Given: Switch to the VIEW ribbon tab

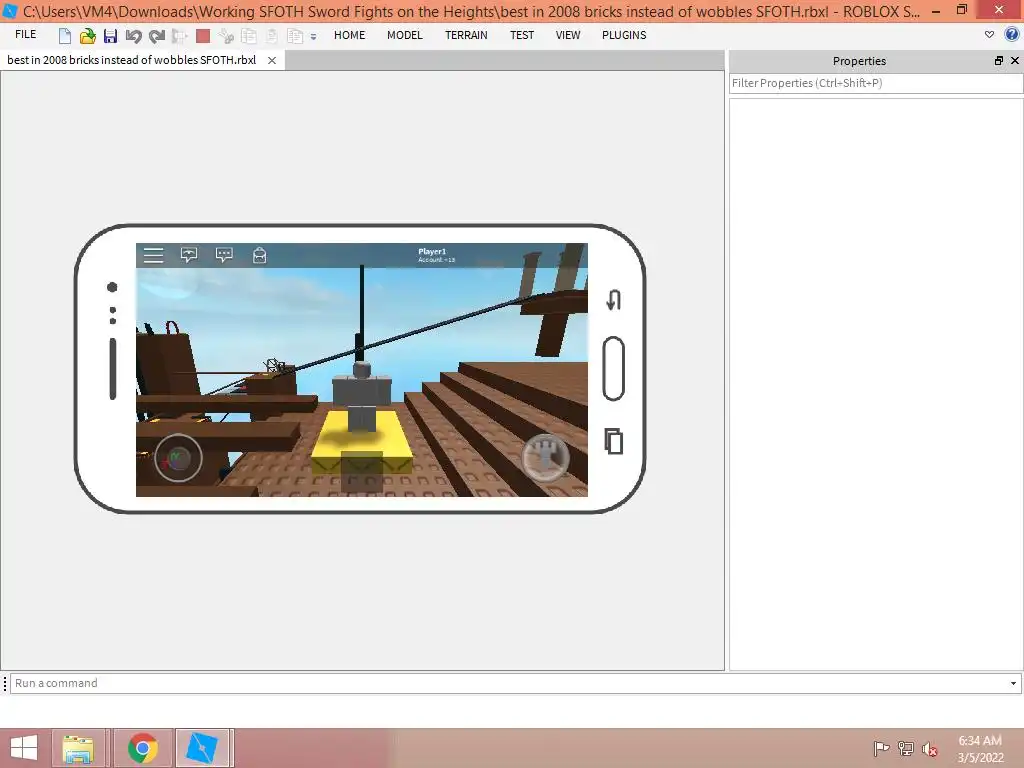Looking at the screenshot, I should point(568,35).
